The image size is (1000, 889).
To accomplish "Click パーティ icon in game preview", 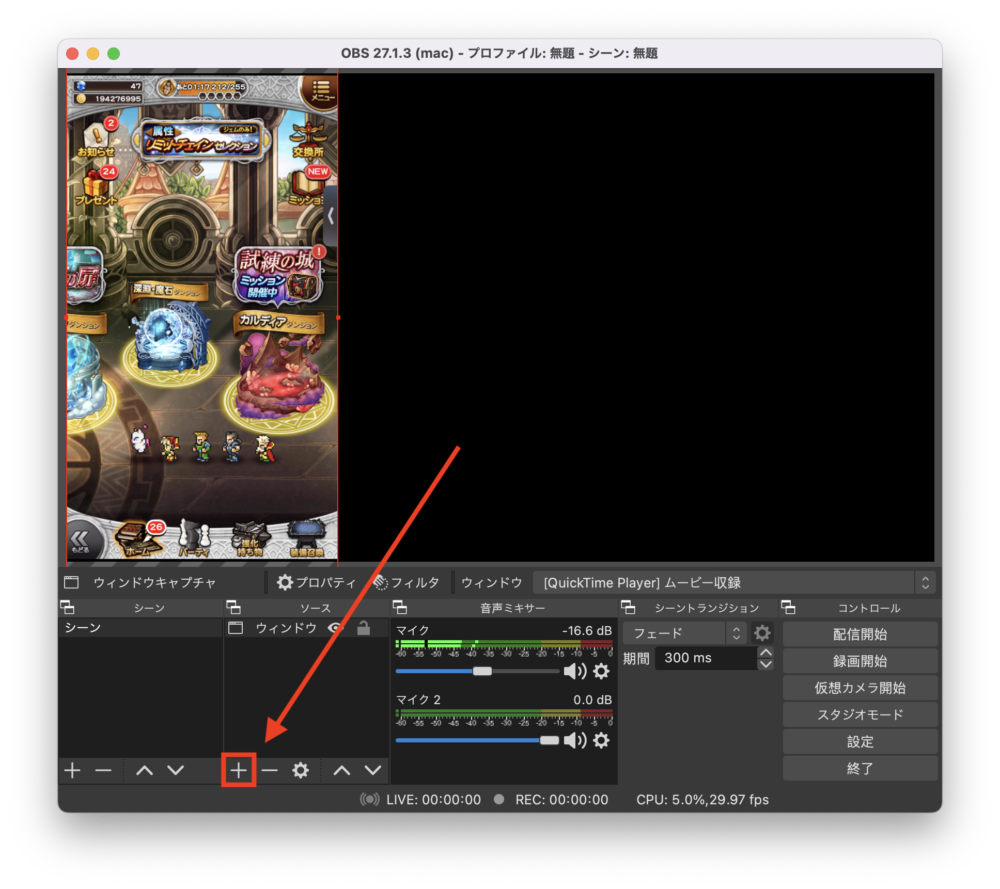I will coord(194,538).
